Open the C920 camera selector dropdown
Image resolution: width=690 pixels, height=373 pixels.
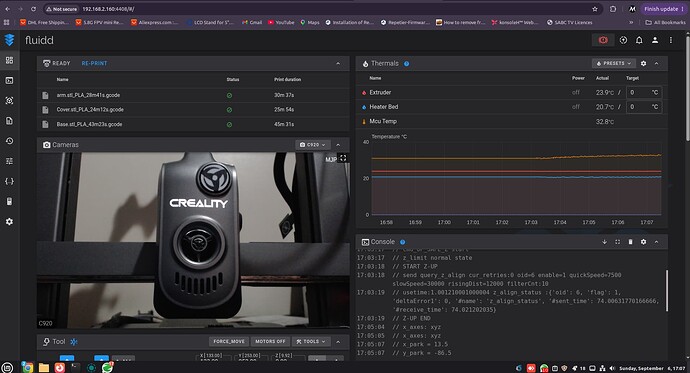pyautogui.click(x=312, y=145)
